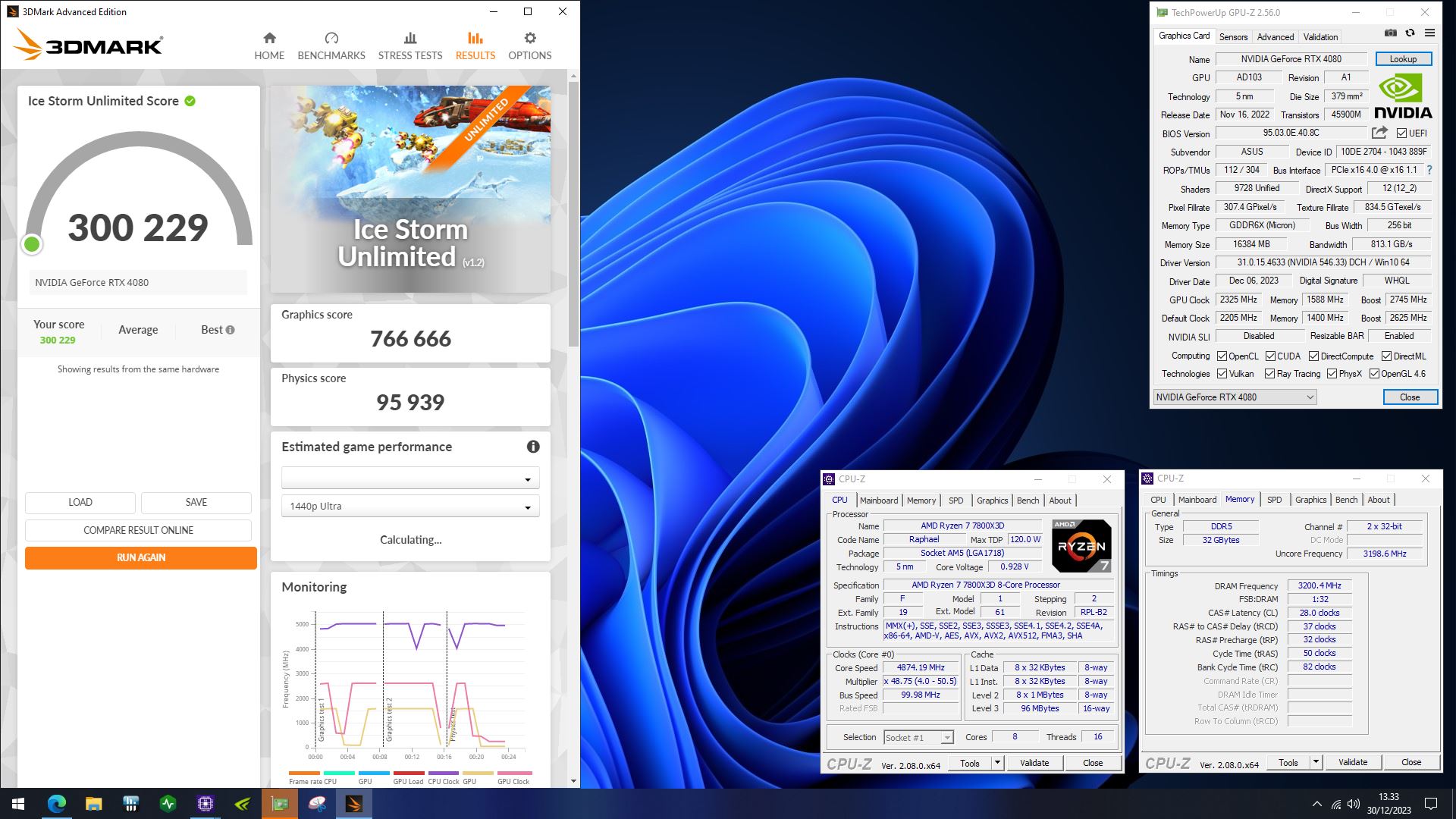Click the SAVE button in 3DMark
The width and height of the screenshot is (1456, 819).
[x=196, y=502]
